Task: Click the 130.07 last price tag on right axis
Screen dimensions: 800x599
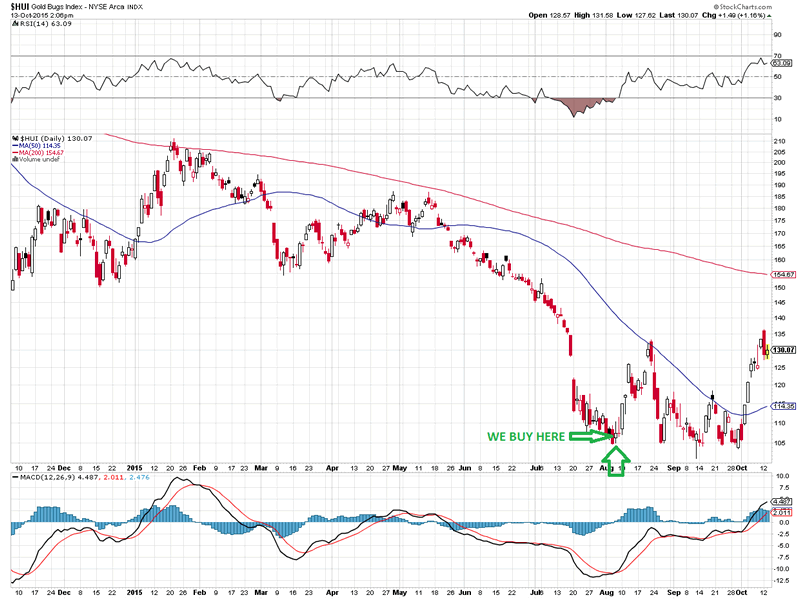Action: [783, 350]
